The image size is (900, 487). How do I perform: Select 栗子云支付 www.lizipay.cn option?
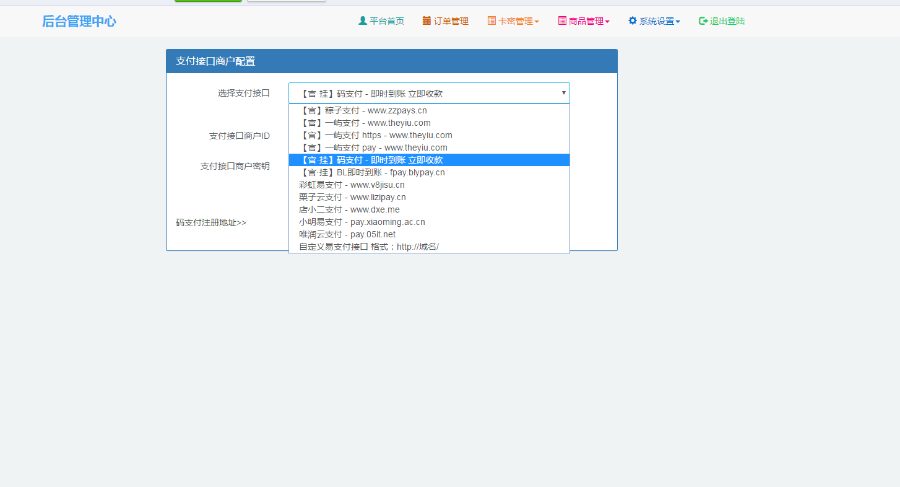429,197
